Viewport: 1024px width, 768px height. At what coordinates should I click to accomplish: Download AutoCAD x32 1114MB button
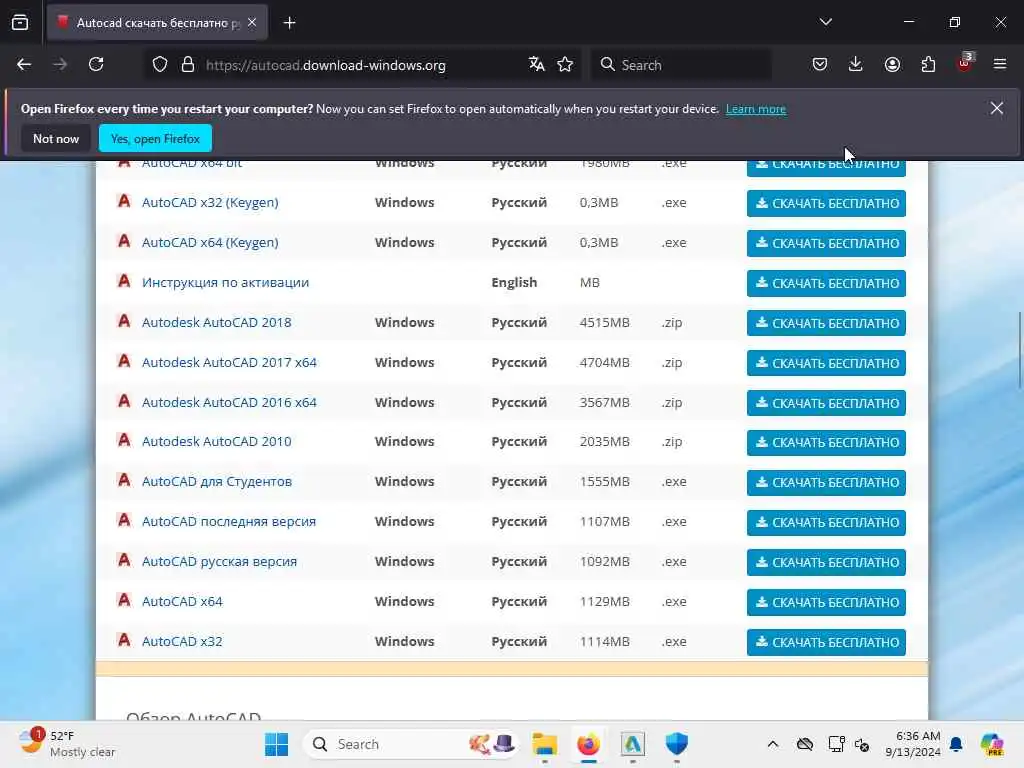(826, 642)
